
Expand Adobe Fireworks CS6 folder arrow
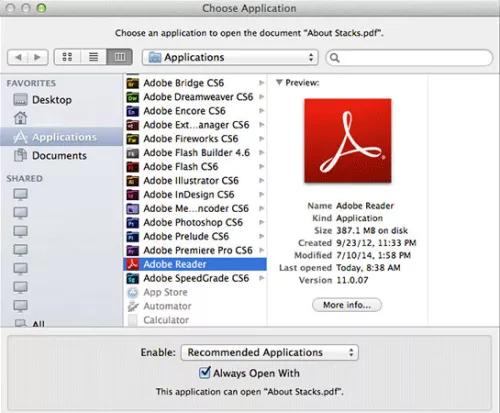pyautogui.click(x=262, y=139)
